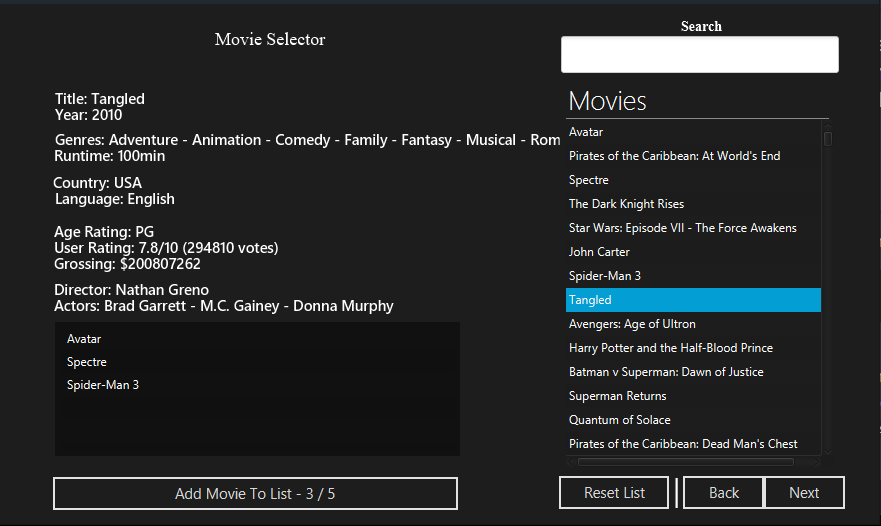
Task: Pick Star Wars: Episode VII - The Force Awakens
Action: pyautogui.click(x=693, y=228)
